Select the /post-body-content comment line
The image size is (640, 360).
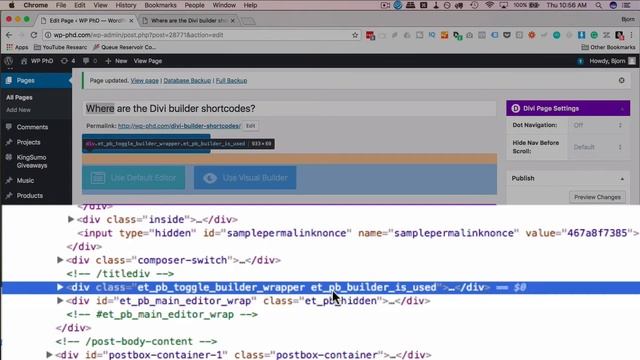pyautogui.click(x=136, y=341)
